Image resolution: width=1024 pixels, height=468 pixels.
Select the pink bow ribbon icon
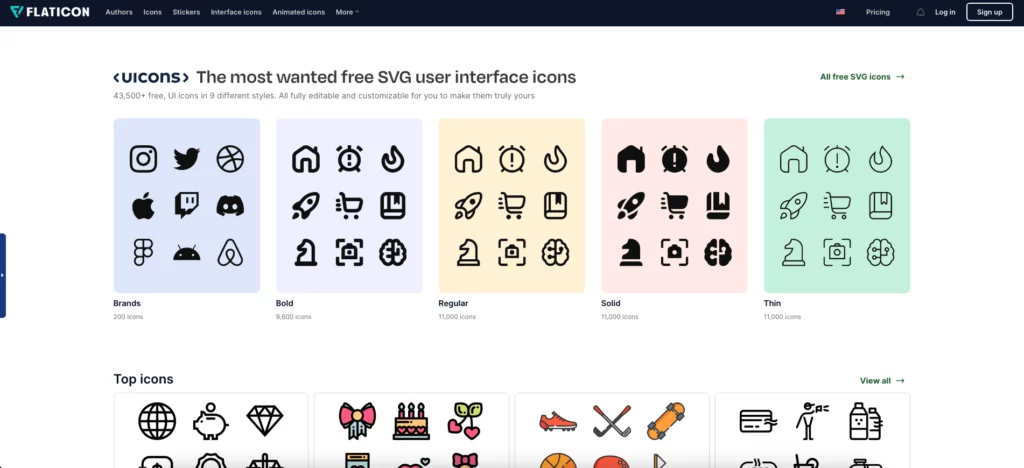[357, 421]
